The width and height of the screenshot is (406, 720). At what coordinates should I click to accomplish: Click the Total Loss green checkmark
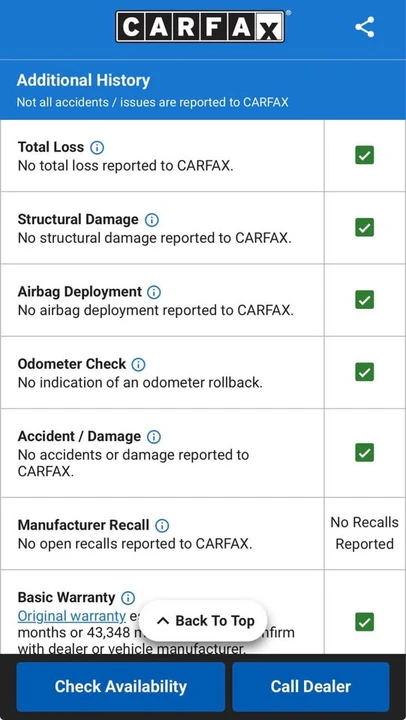pos(365,155)
